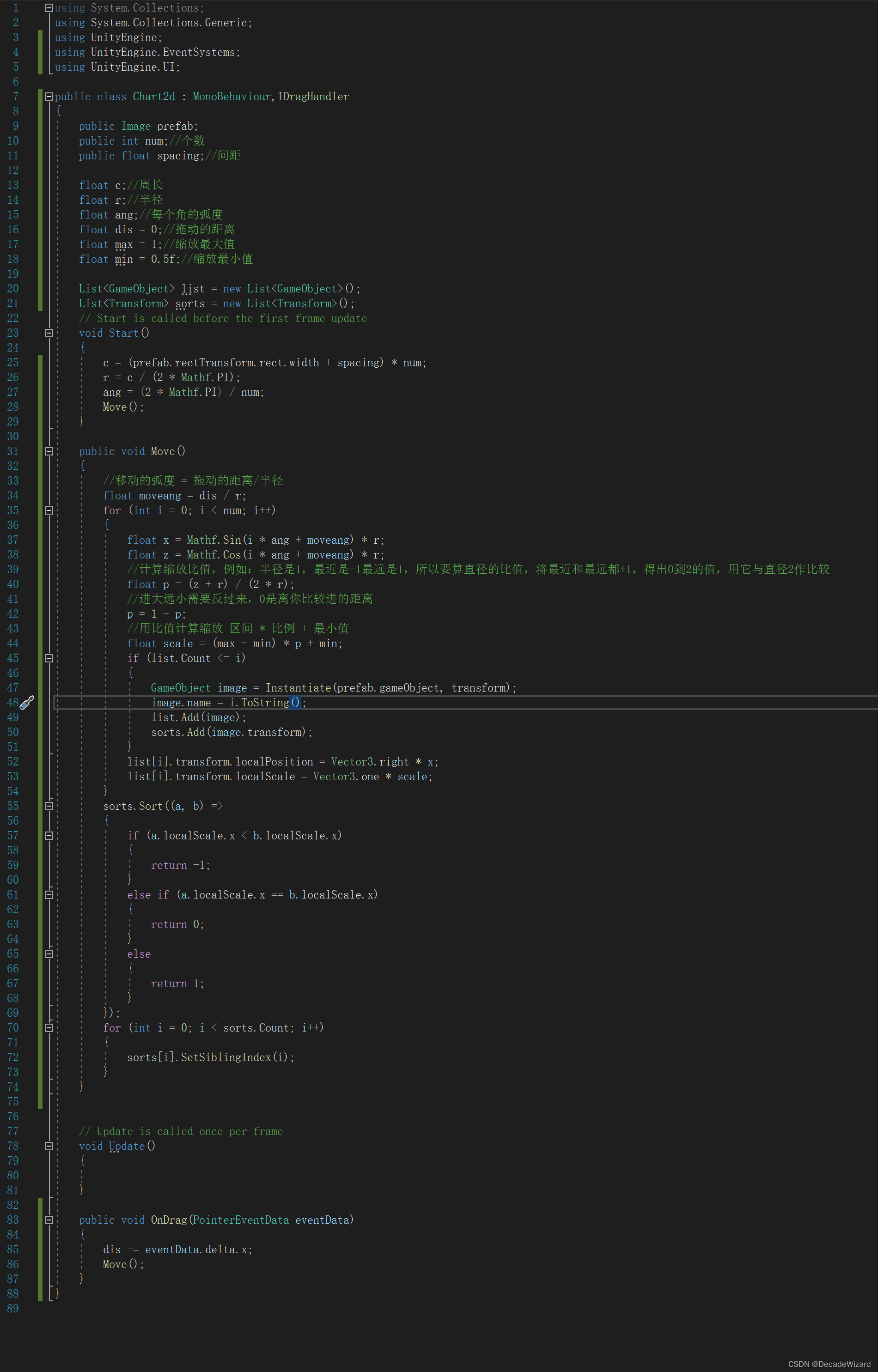The height and width of the screenshot is (1372, 878).
Task: Click 'Instantiate' in the GameObject image line
Action: click(298, 688)
